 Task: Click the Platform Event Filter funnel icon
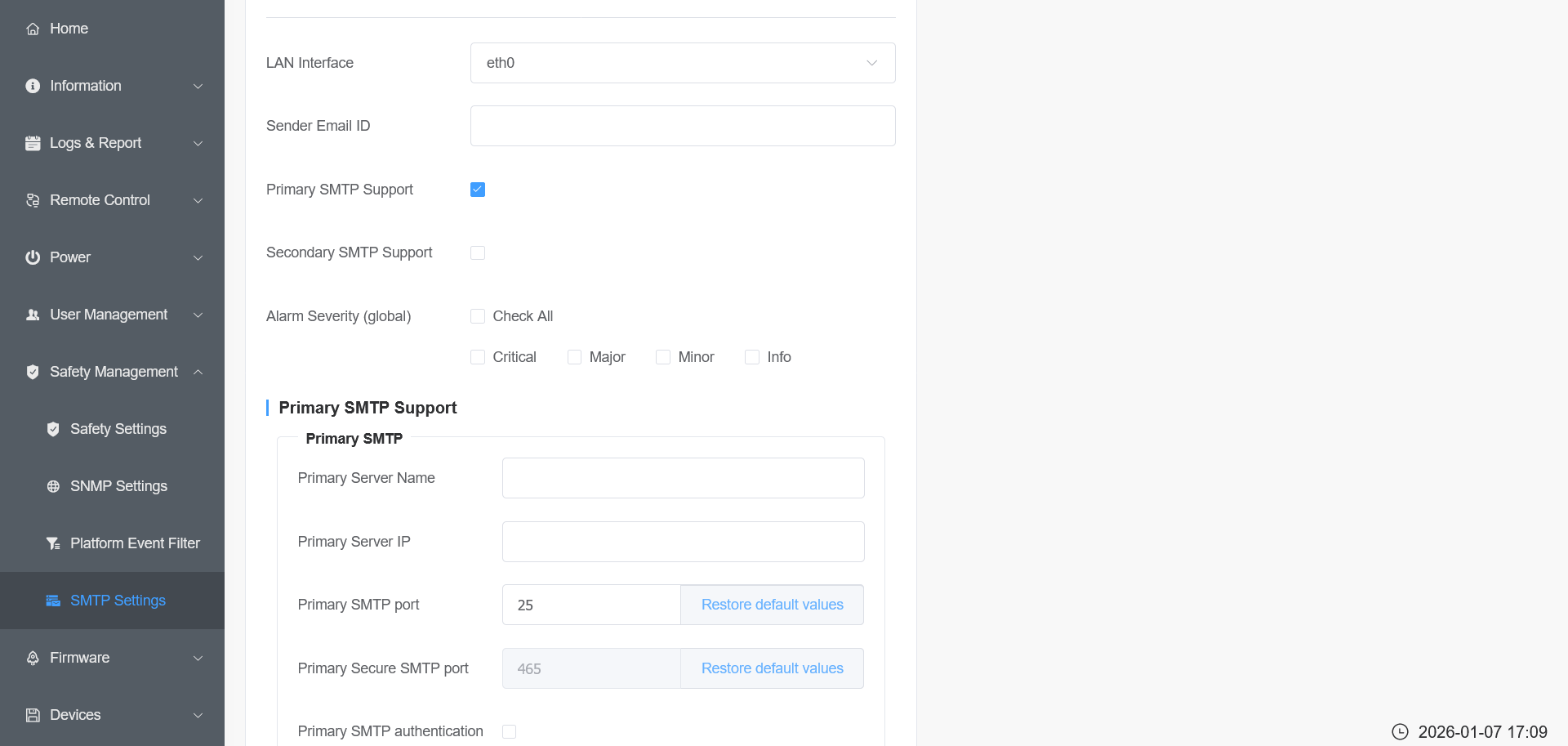coord(53,543)
